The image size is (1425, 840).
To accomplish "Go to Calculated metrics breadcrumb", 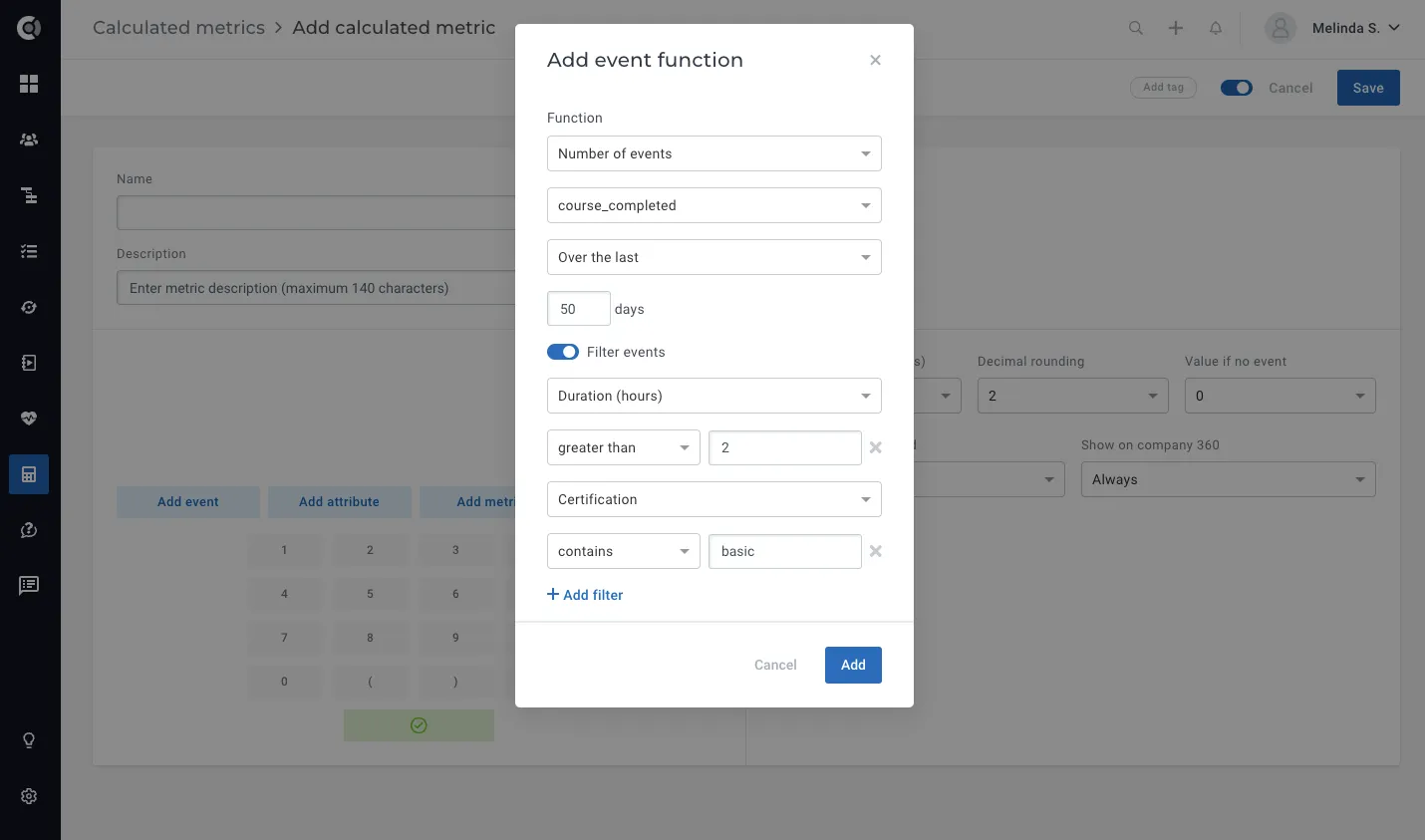I will [x=178, y=28].
